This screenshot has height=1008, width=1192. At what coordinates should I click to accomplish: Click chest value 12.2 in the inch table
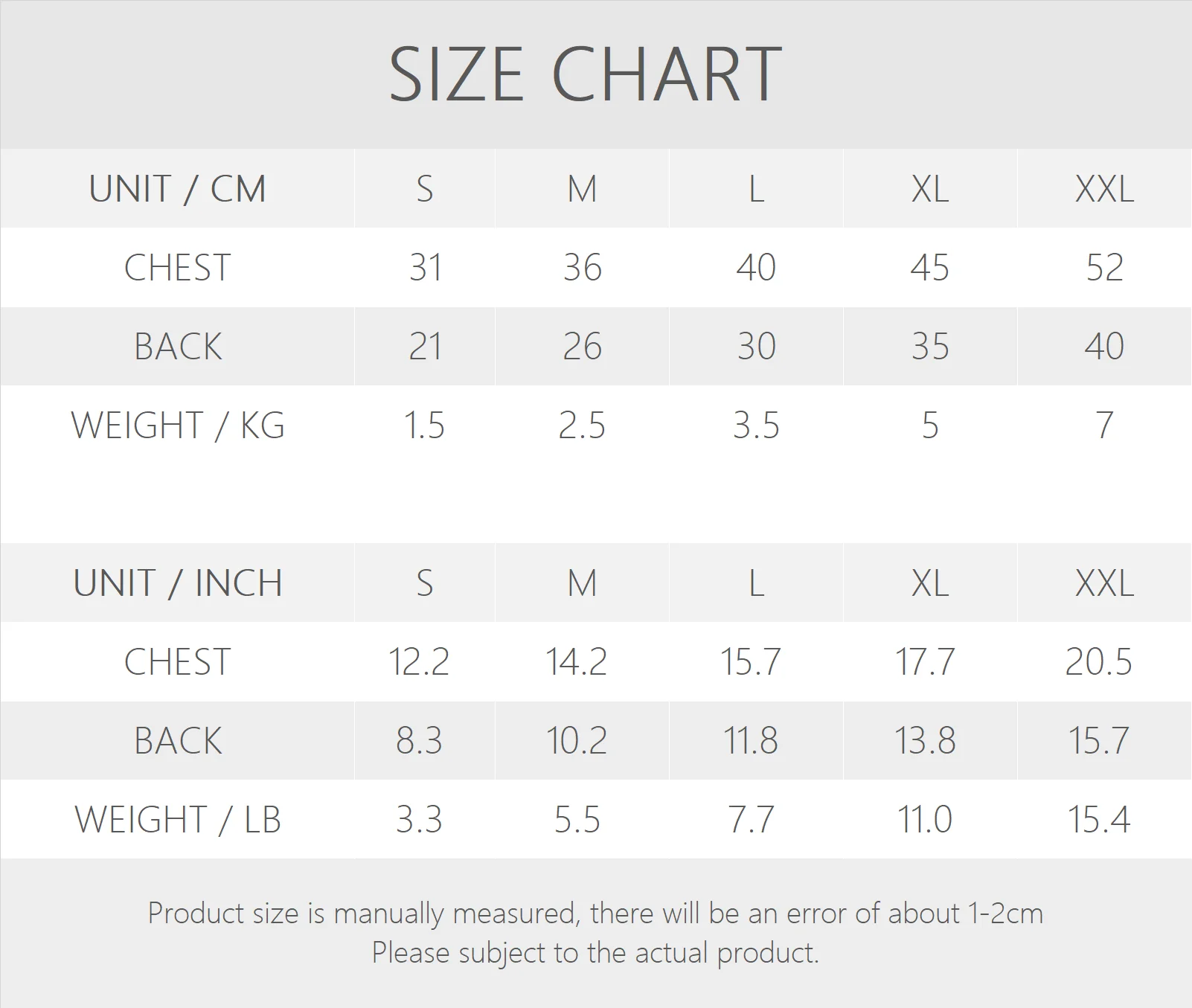click(x=419, y=662)
